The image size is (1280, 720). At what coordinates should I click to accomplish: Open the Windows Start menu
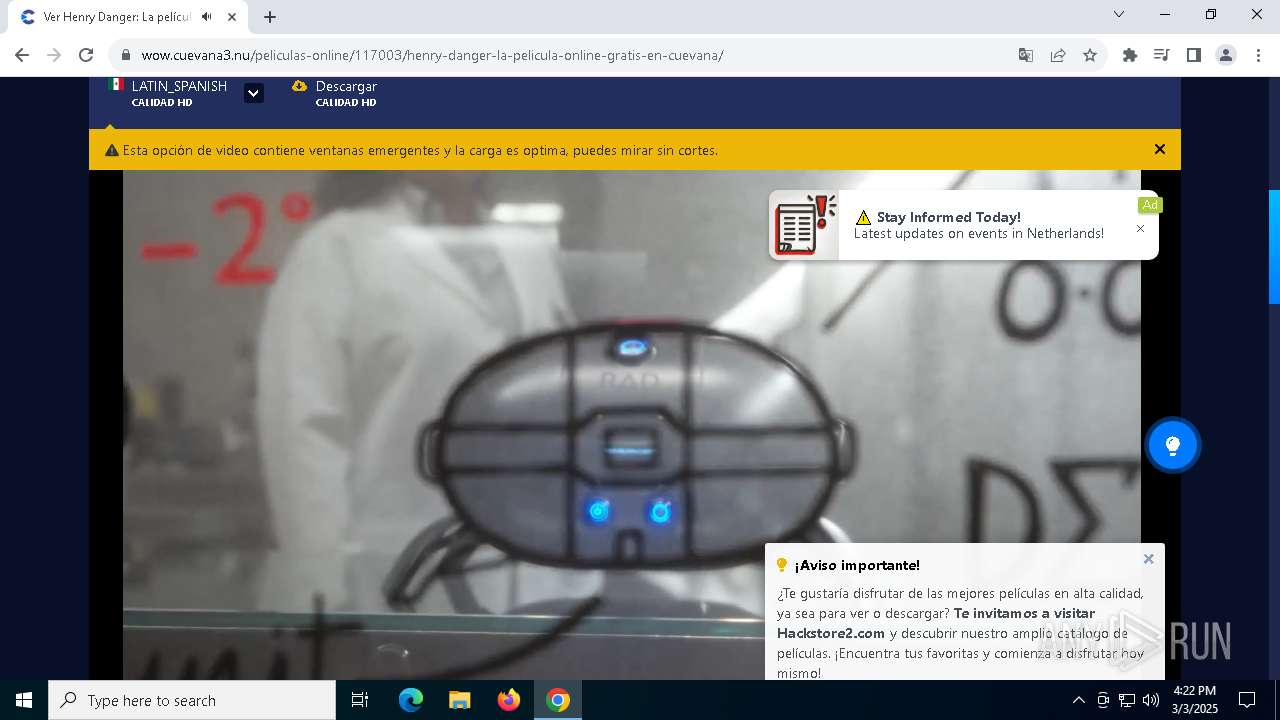point(24,700)
